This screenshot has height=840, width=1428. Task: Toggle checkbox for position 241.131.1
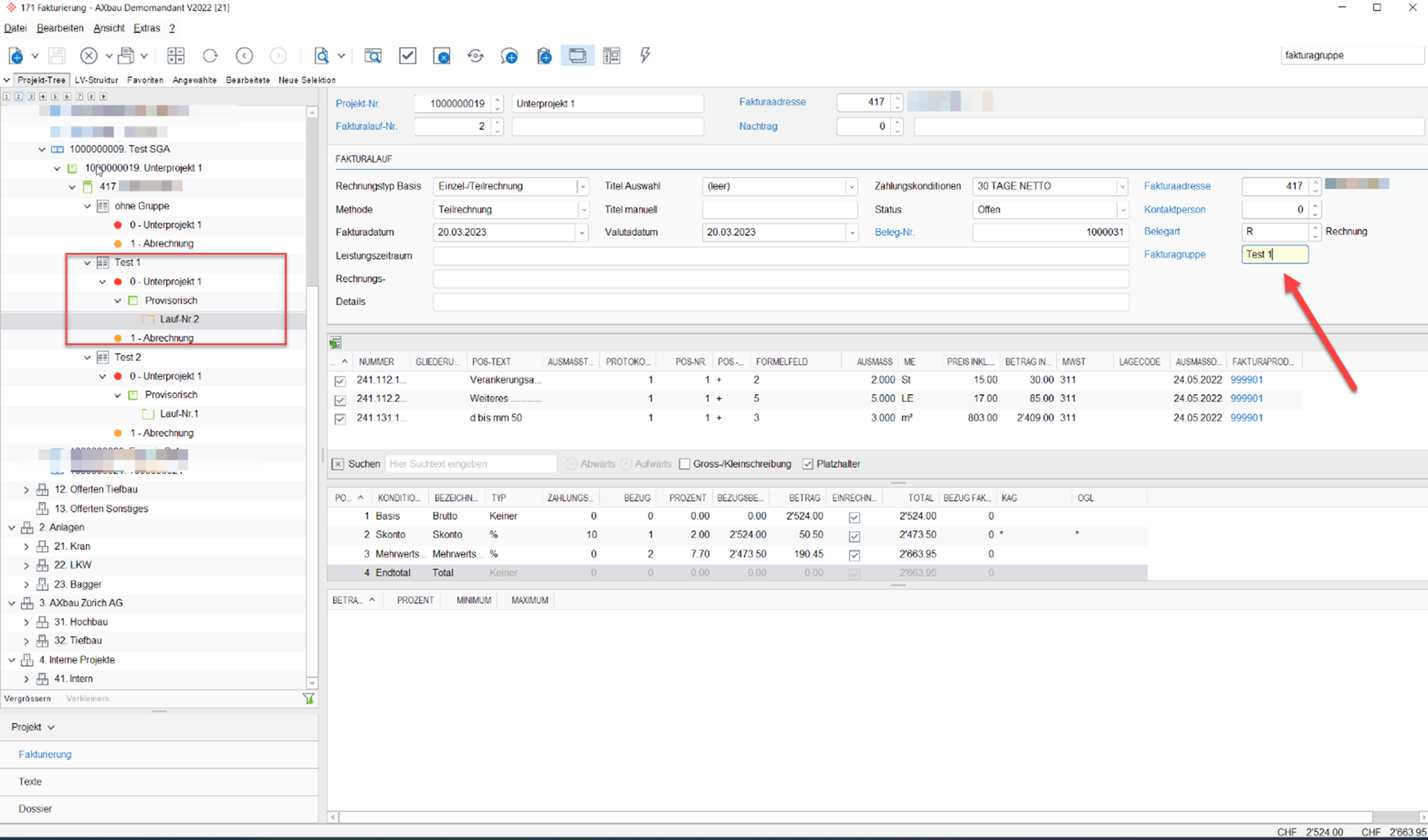(x=340, y=419)
